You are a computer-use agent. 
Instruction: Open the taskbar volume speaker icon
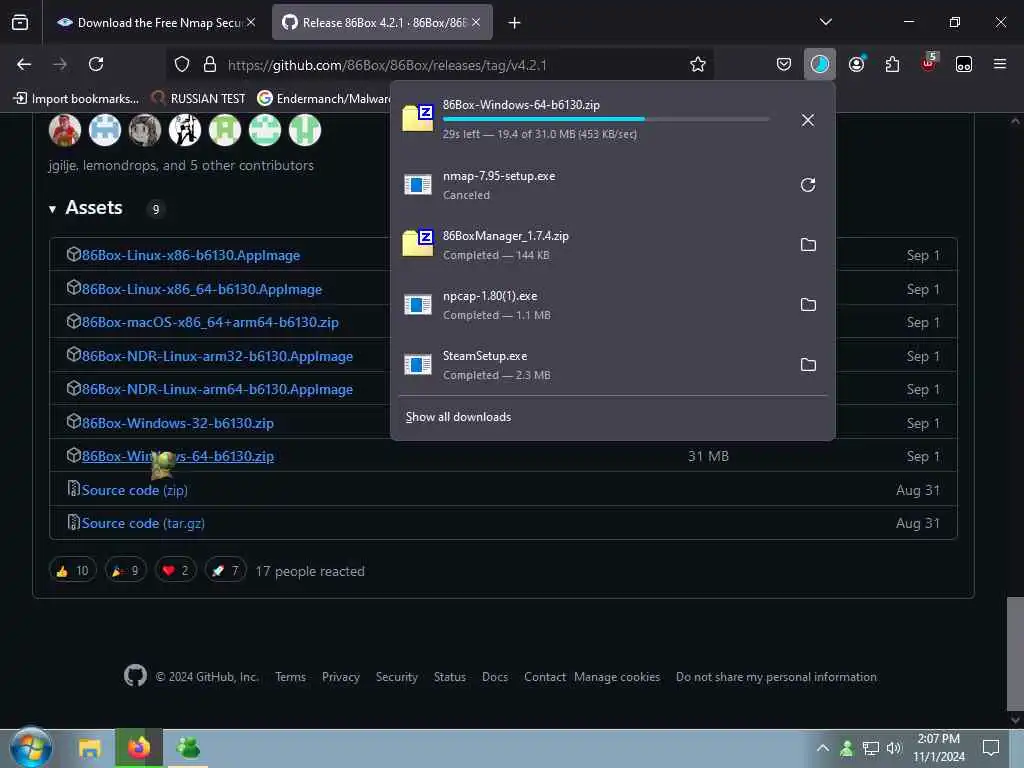point(893,748)
